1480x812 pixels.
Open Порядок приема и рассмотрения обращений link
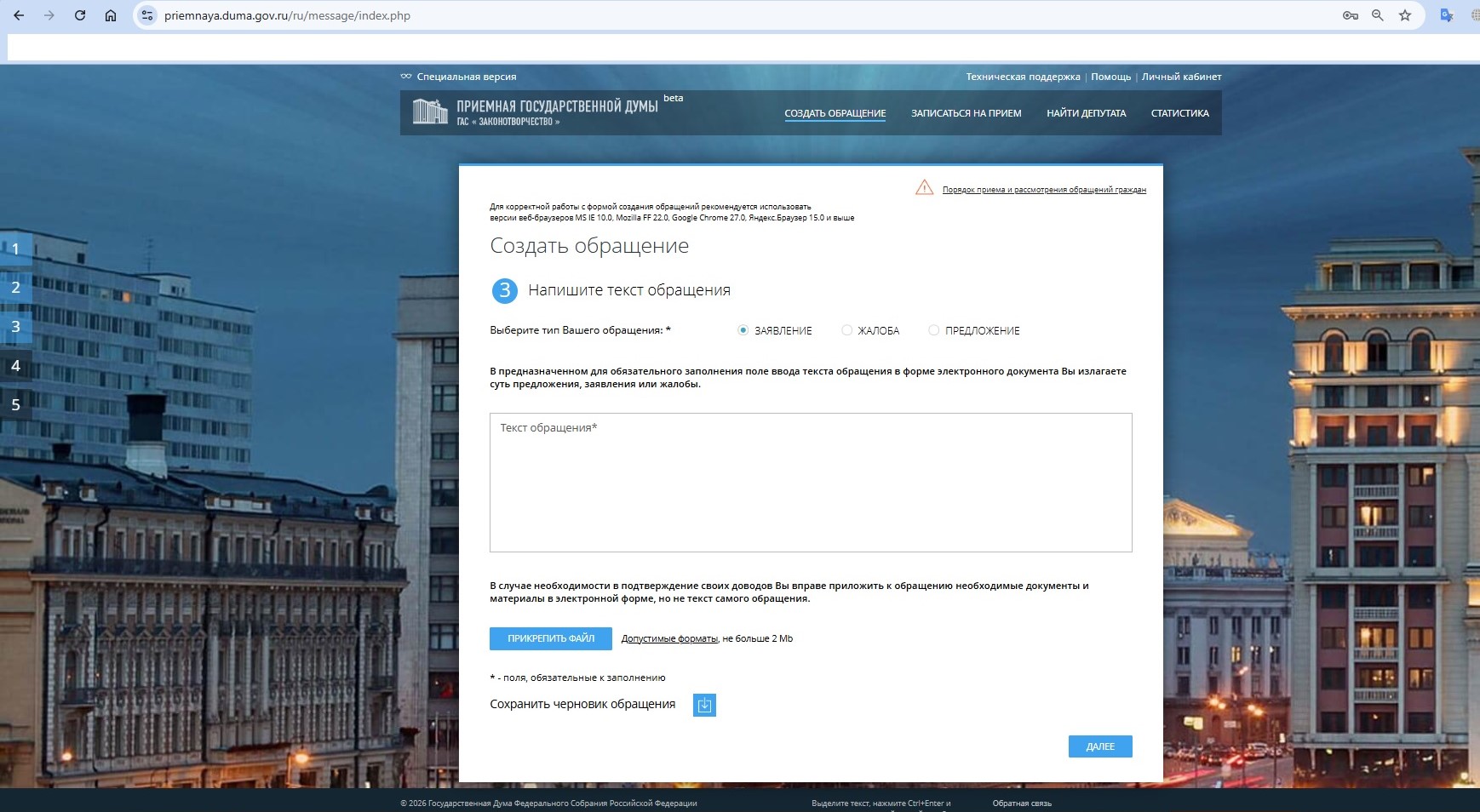pos(1044,190)
